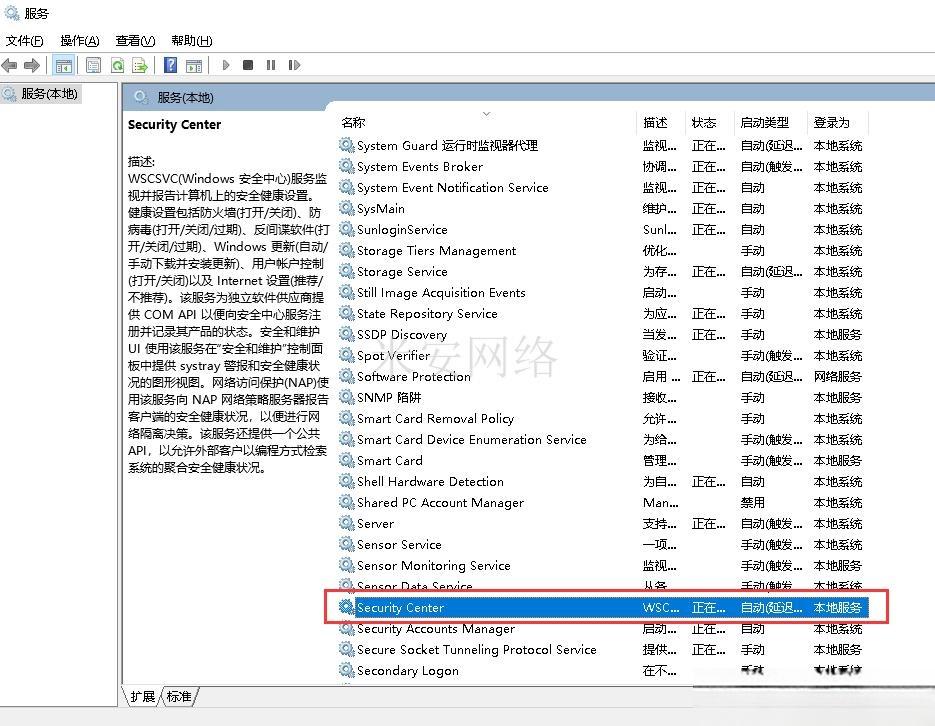The height and width of the screenshot is (726, 935).
Task: Select the Security Center service name
Action: click(400, 607)
